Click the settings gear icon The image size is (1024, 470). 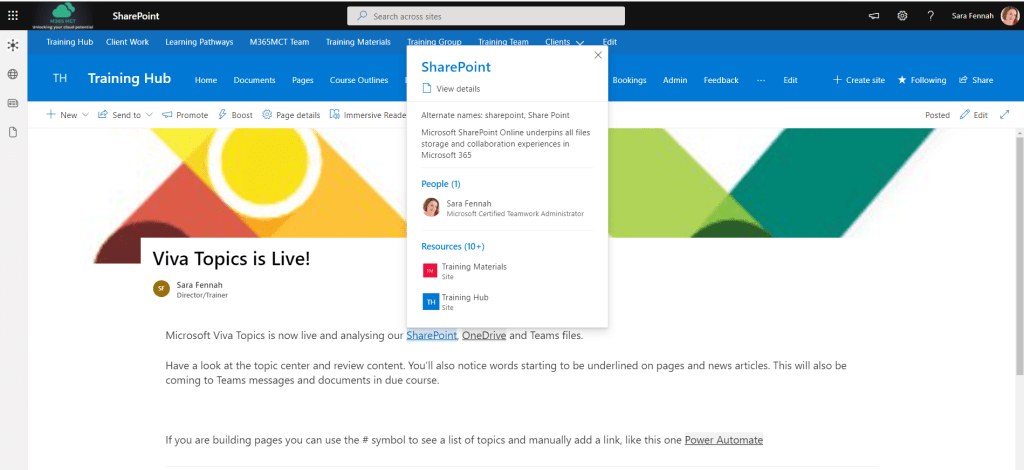pos(902,16)
